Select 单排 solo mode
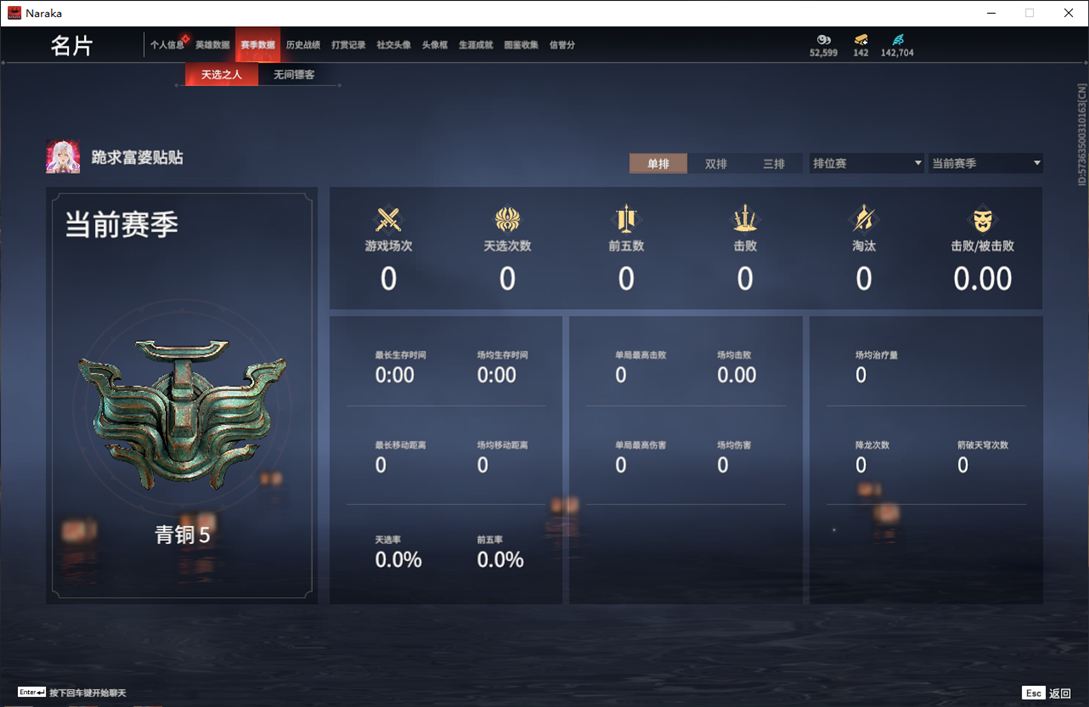This screenshot has height=707, width=1089. pyautogui.click(x=658, y=163)
